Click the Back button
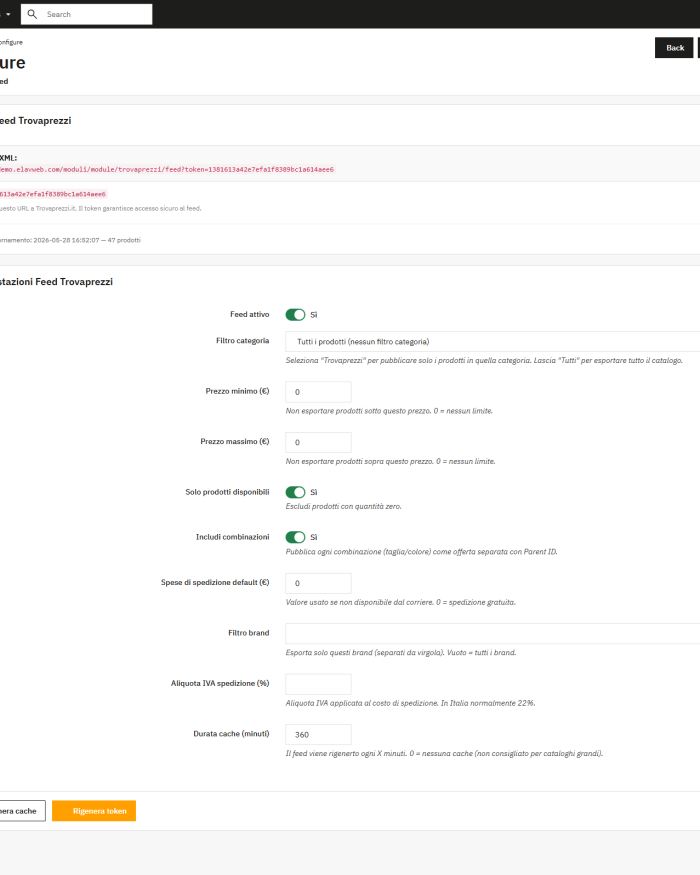 point(674,48)
